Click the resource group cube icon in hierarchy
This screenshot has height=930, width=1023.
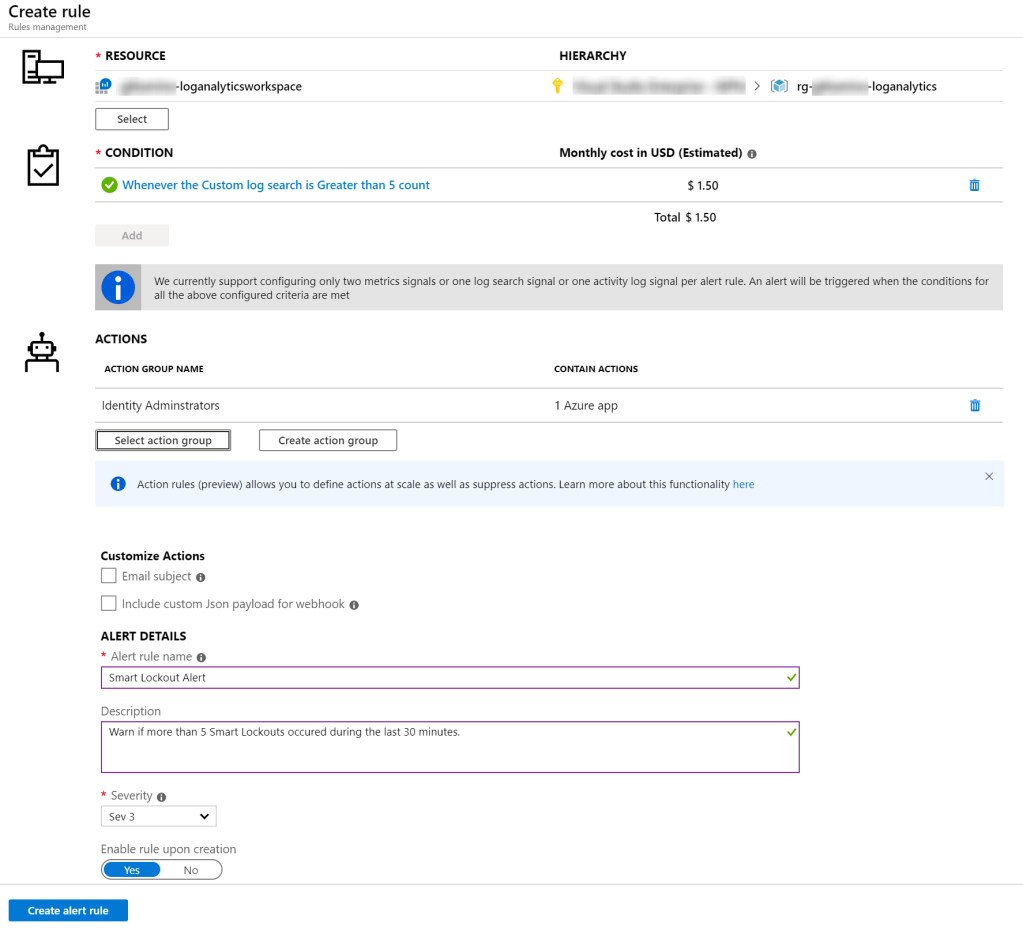click(779, 86)
